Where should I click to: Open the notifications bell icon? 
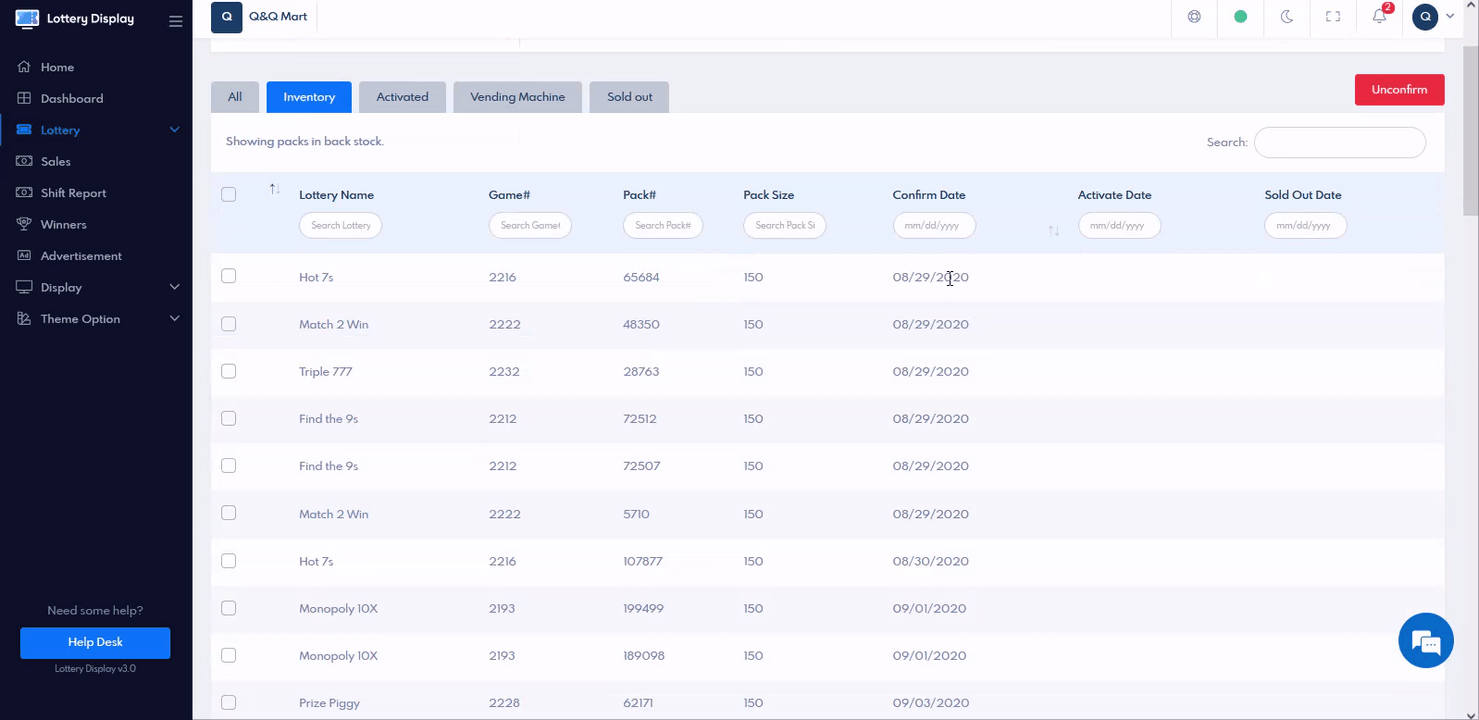[1379, 17]
